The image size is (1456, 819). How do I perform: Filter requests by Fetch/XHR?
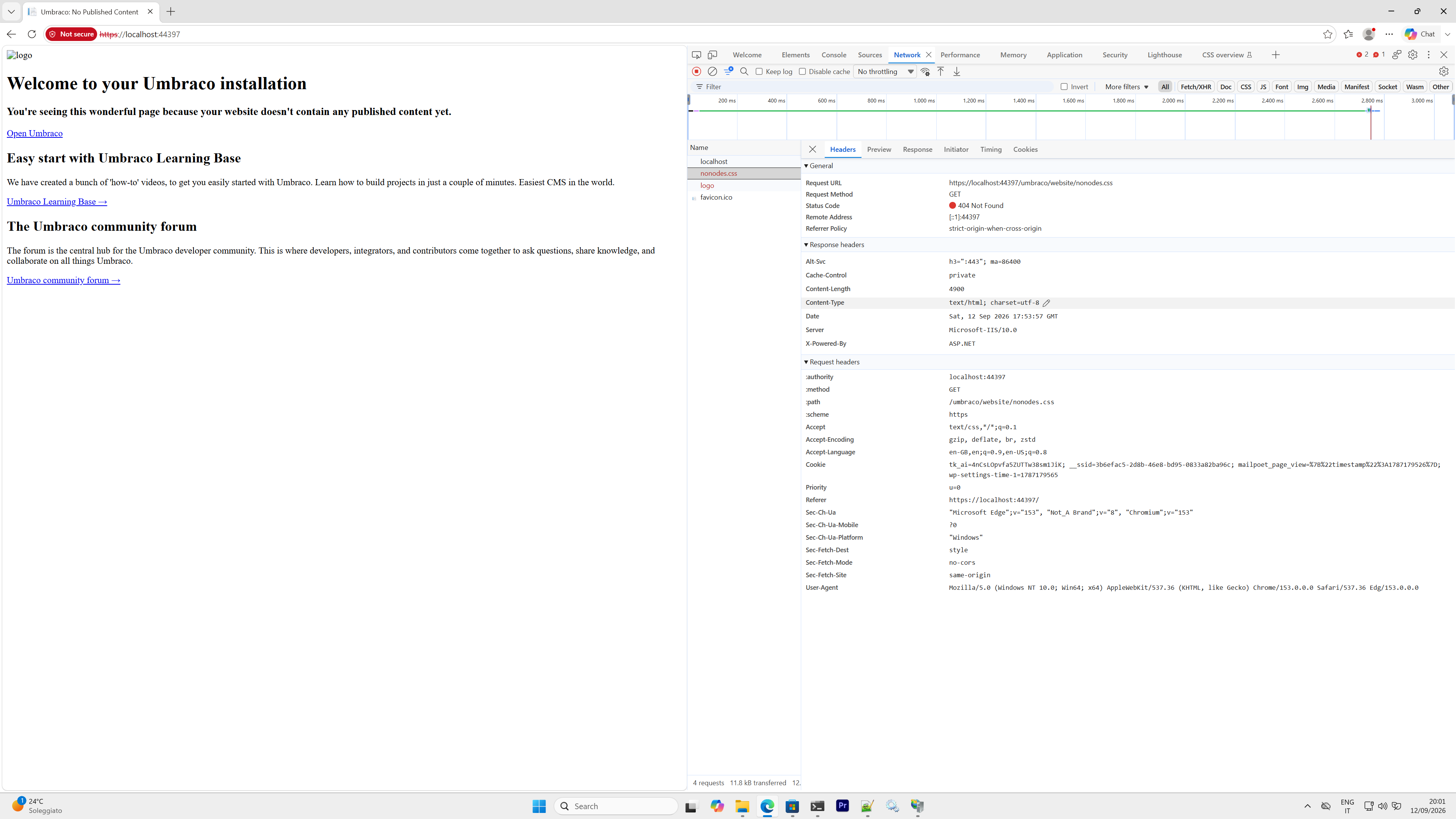click(1195, 87)
